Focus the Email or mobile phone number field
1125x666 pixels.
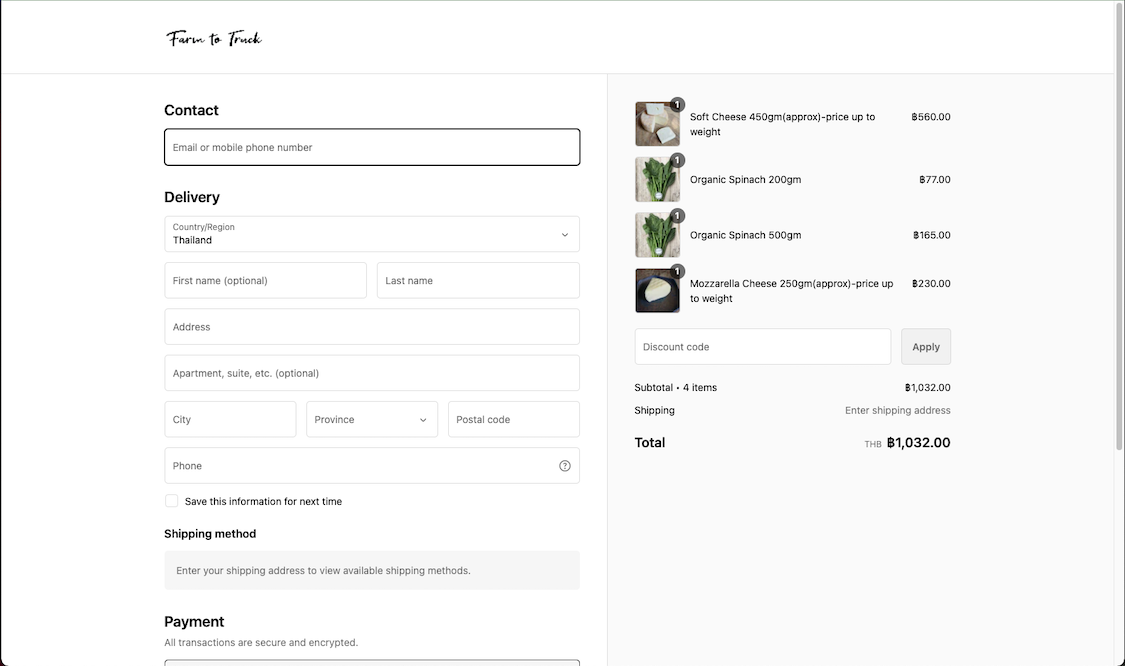tap(372, 147)
